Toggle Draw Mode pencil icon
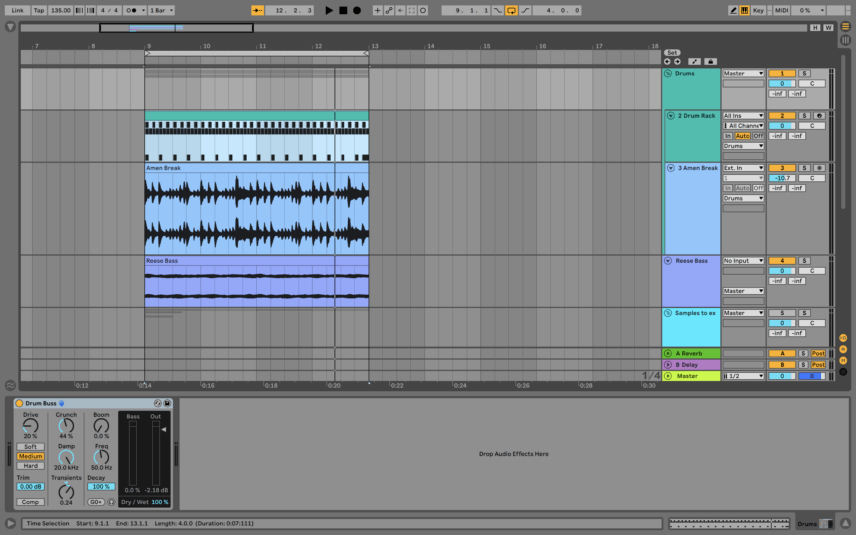Viewport: 856px width, 535px height. (x=733, y=10)
